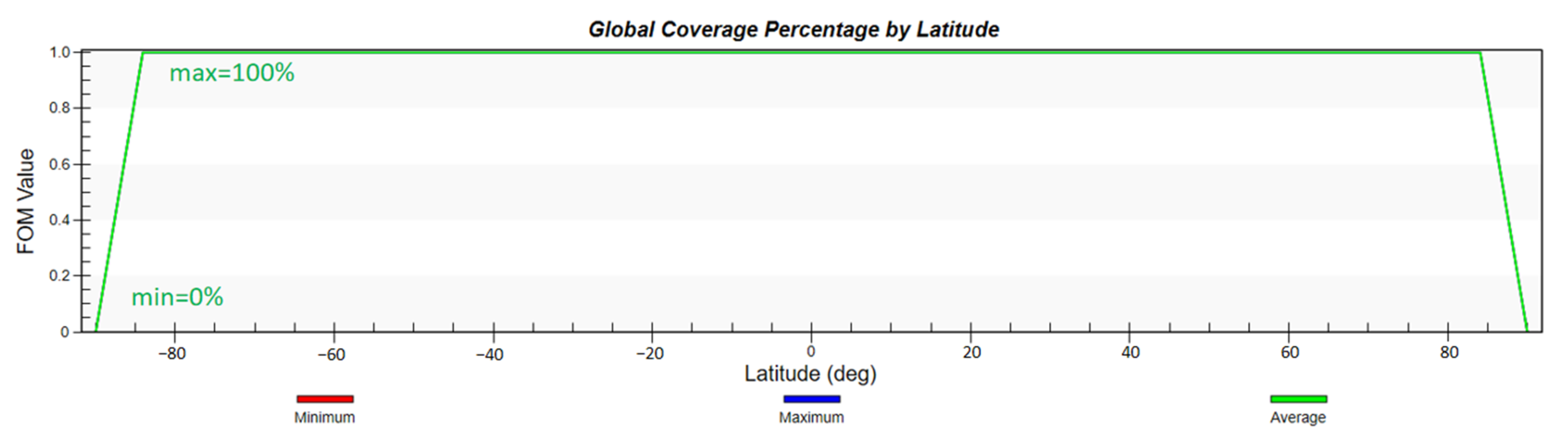Click the 40 latitude tick label

coord(1130,353)
